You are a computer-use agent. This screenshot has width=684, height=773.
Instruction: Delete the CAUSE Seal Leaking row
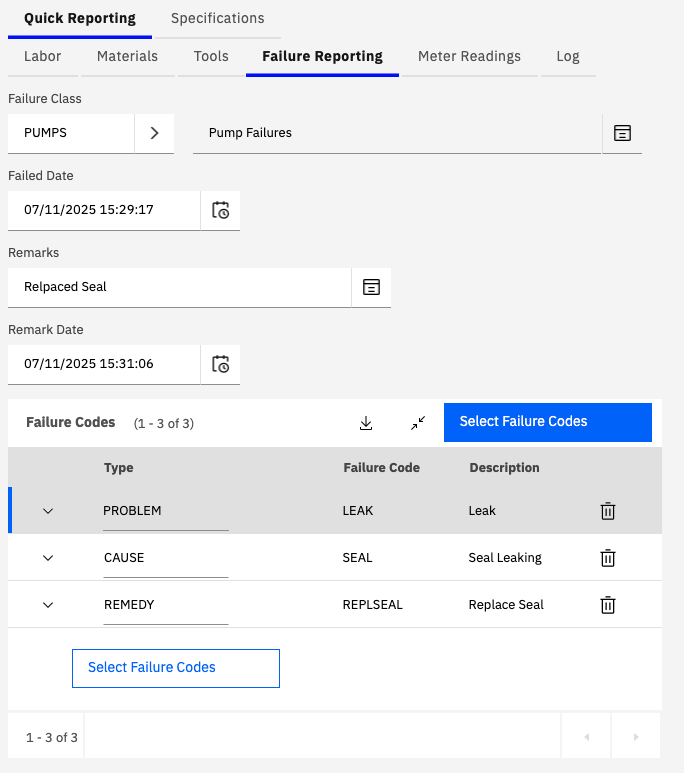coord(607,558)
